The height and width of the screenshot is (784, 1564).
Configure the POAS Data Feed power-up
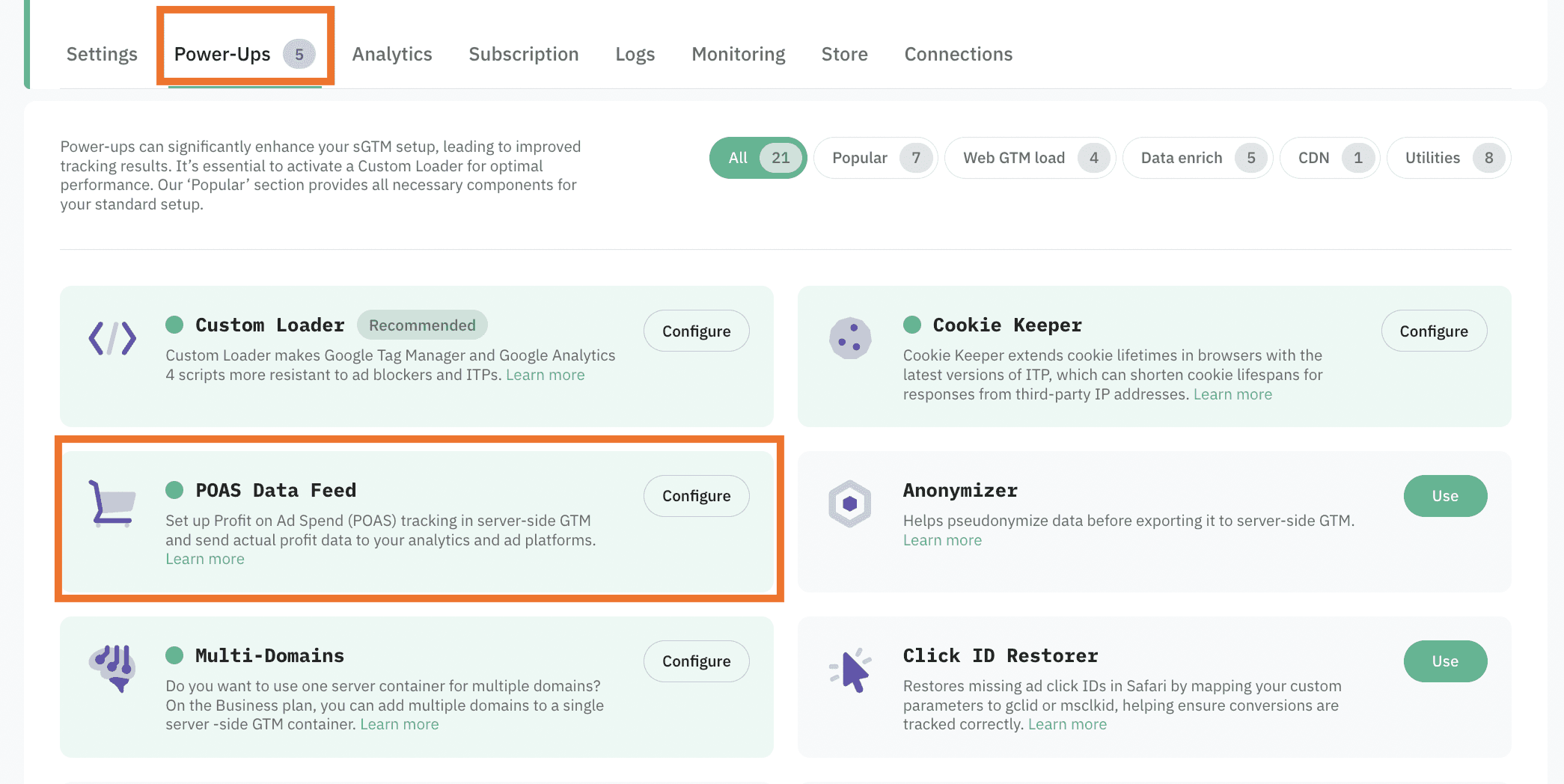696,496
